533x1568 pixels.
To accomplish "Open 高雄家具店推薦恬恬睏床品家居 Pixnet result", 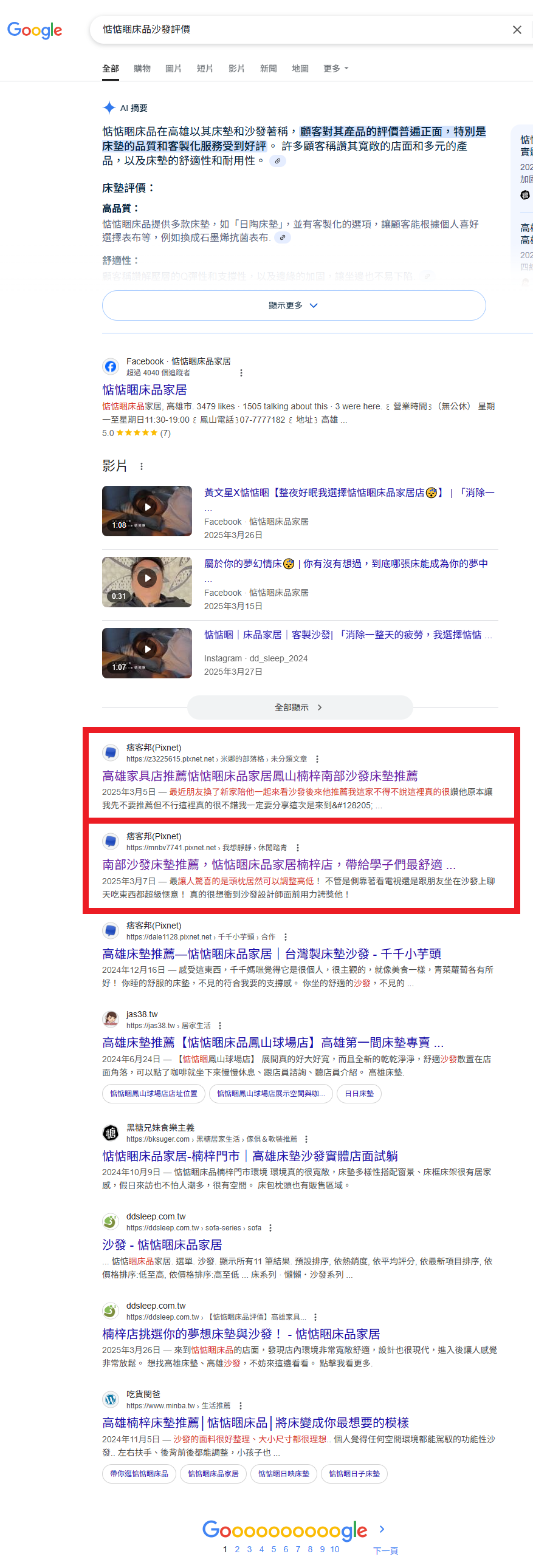I will (x=260, y=775).
